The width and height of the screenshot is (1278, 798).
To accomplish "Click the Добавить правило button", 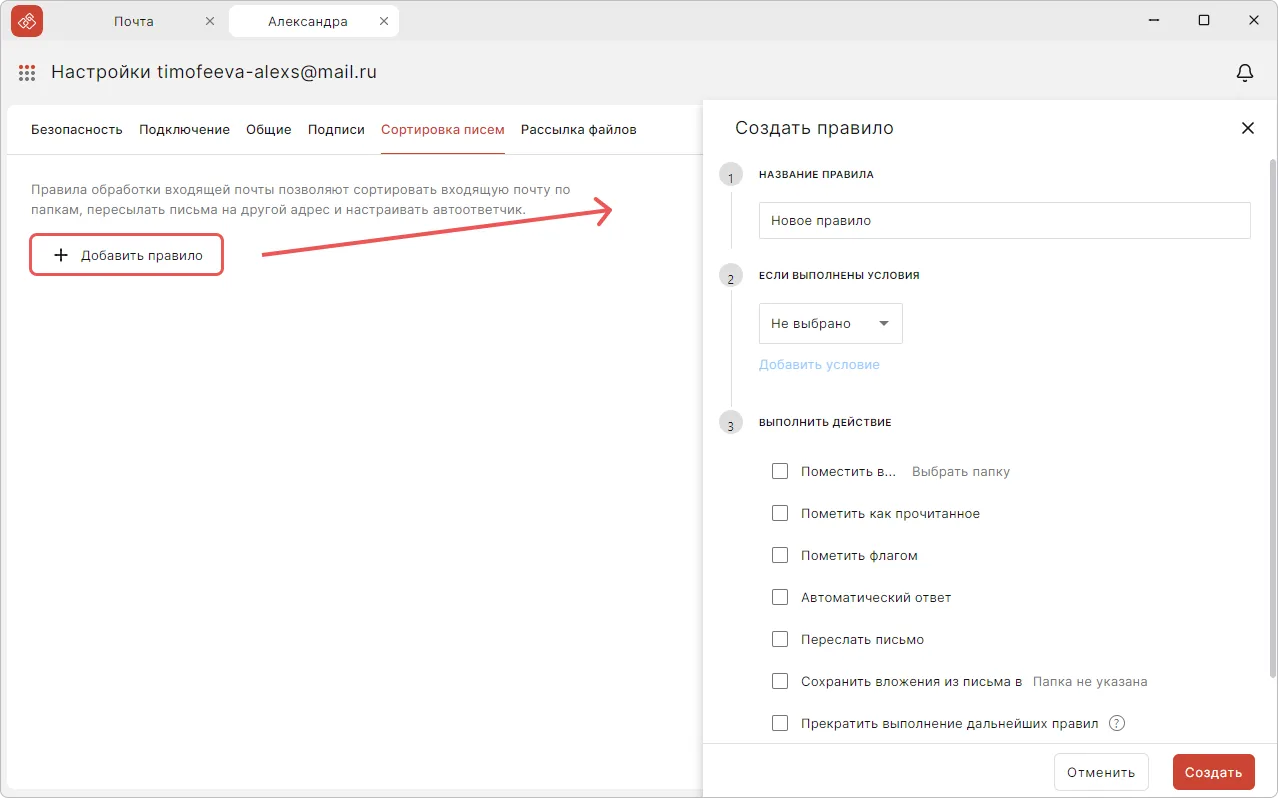I will point(127,255).
